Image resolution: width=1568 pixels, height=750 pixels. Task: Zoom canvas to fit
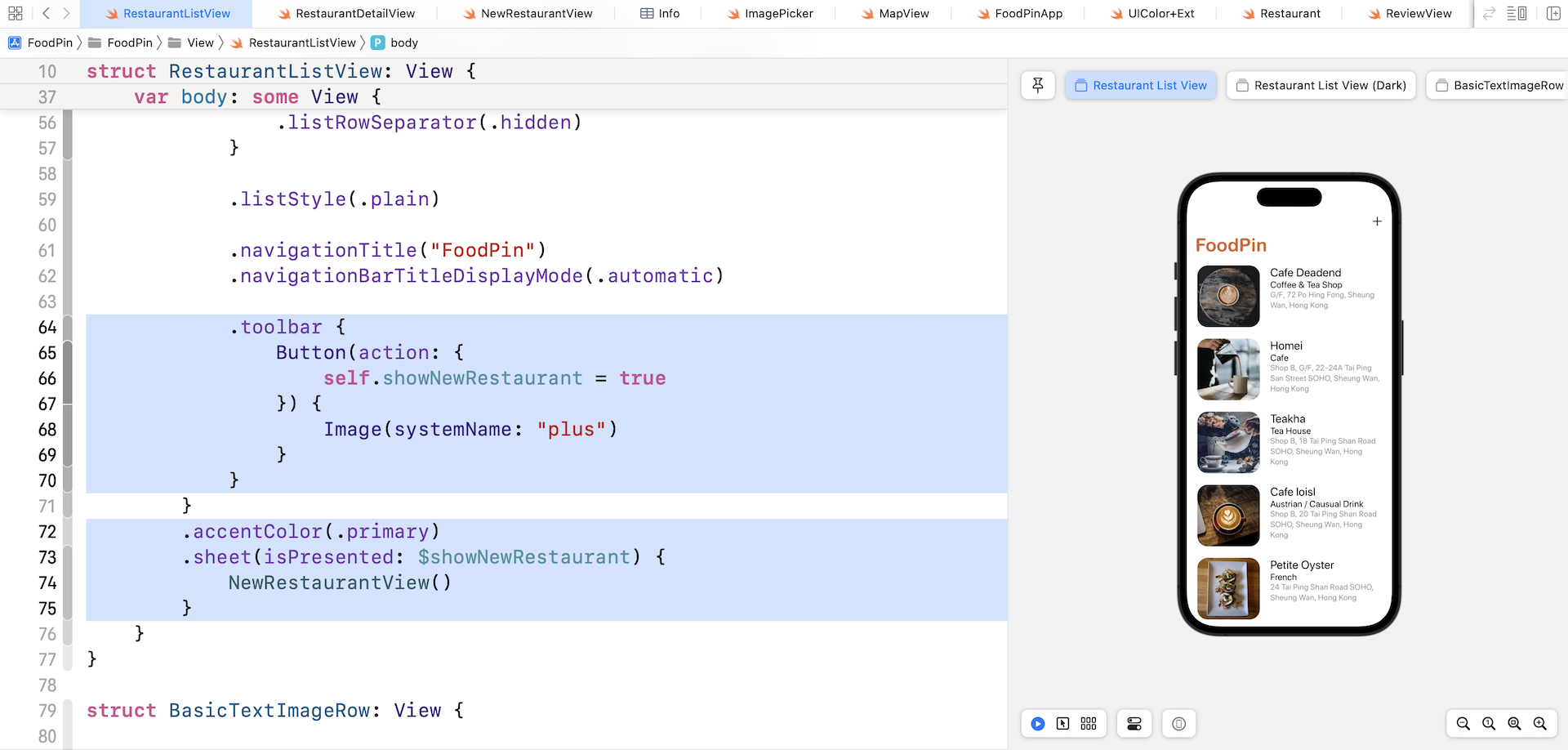(1514, 724)
